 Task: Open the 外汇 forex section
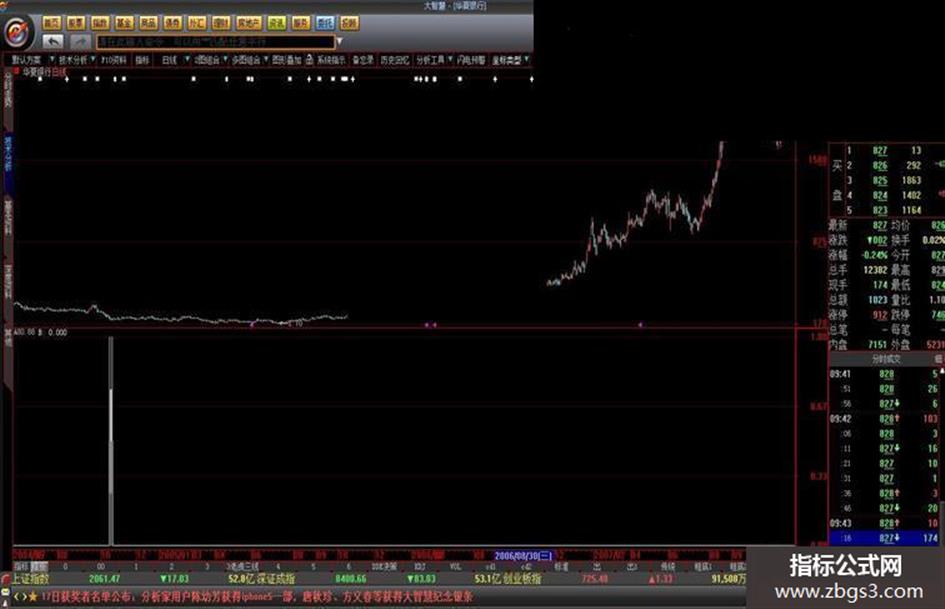[x=196, y=23]
